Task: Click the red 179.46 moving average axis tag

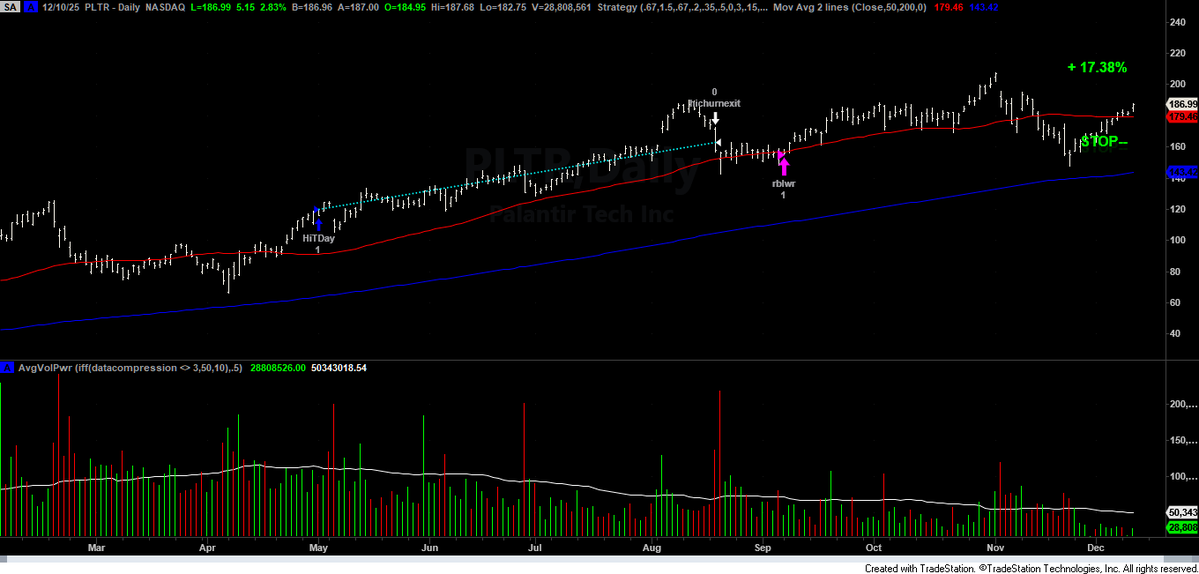Action: (x=1182, y=117)
